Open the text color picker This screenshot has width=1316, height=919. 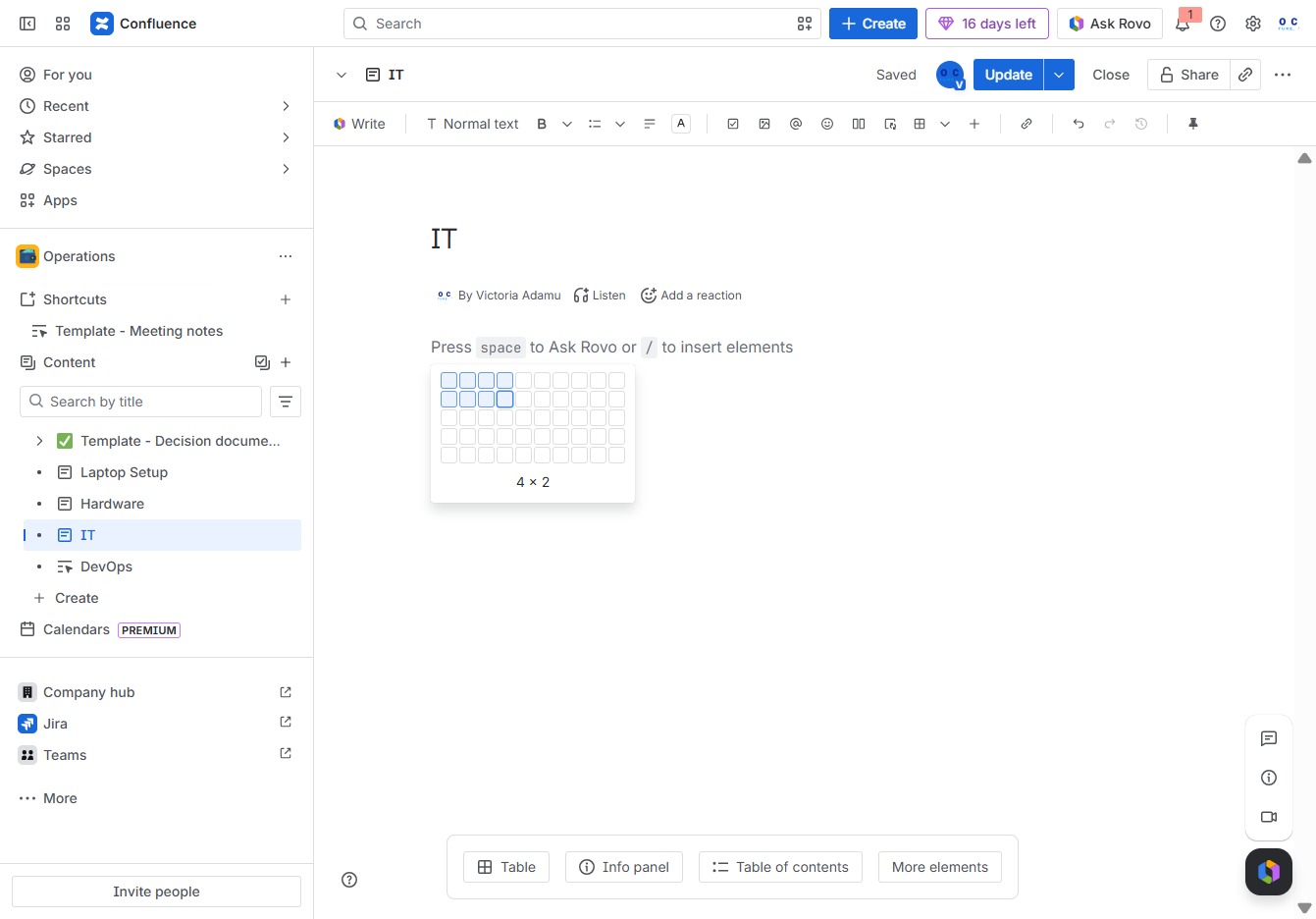pyautogui.click(x=681, y=124)
